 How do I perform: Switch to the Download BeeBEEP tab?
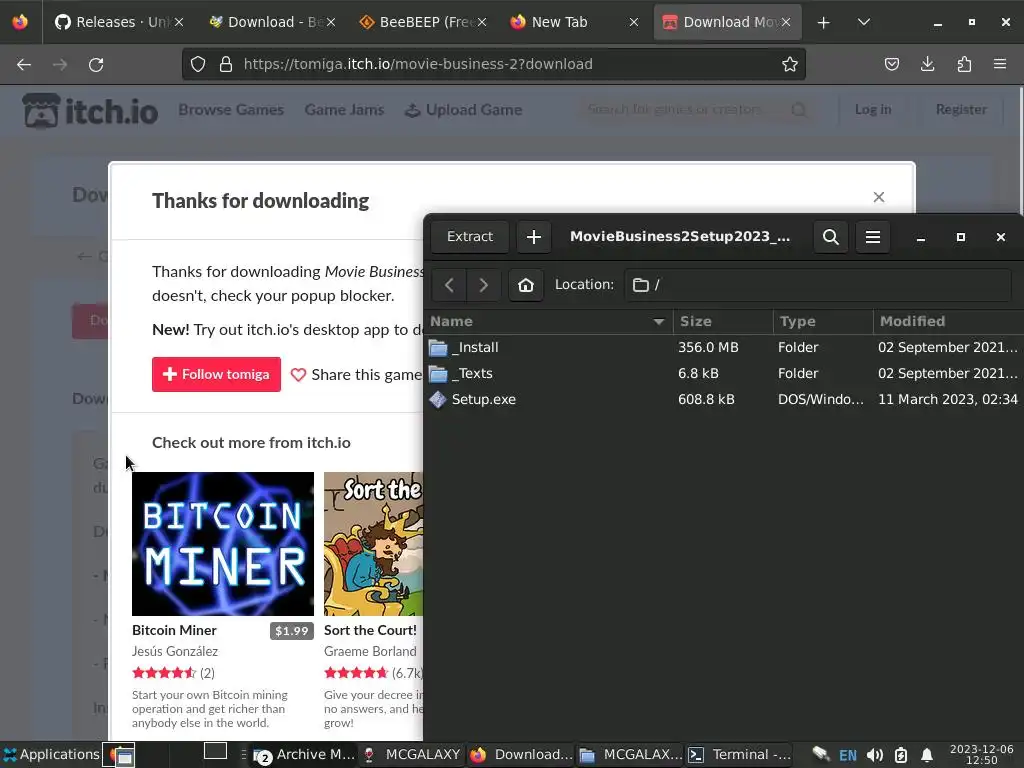coord(272,22)
